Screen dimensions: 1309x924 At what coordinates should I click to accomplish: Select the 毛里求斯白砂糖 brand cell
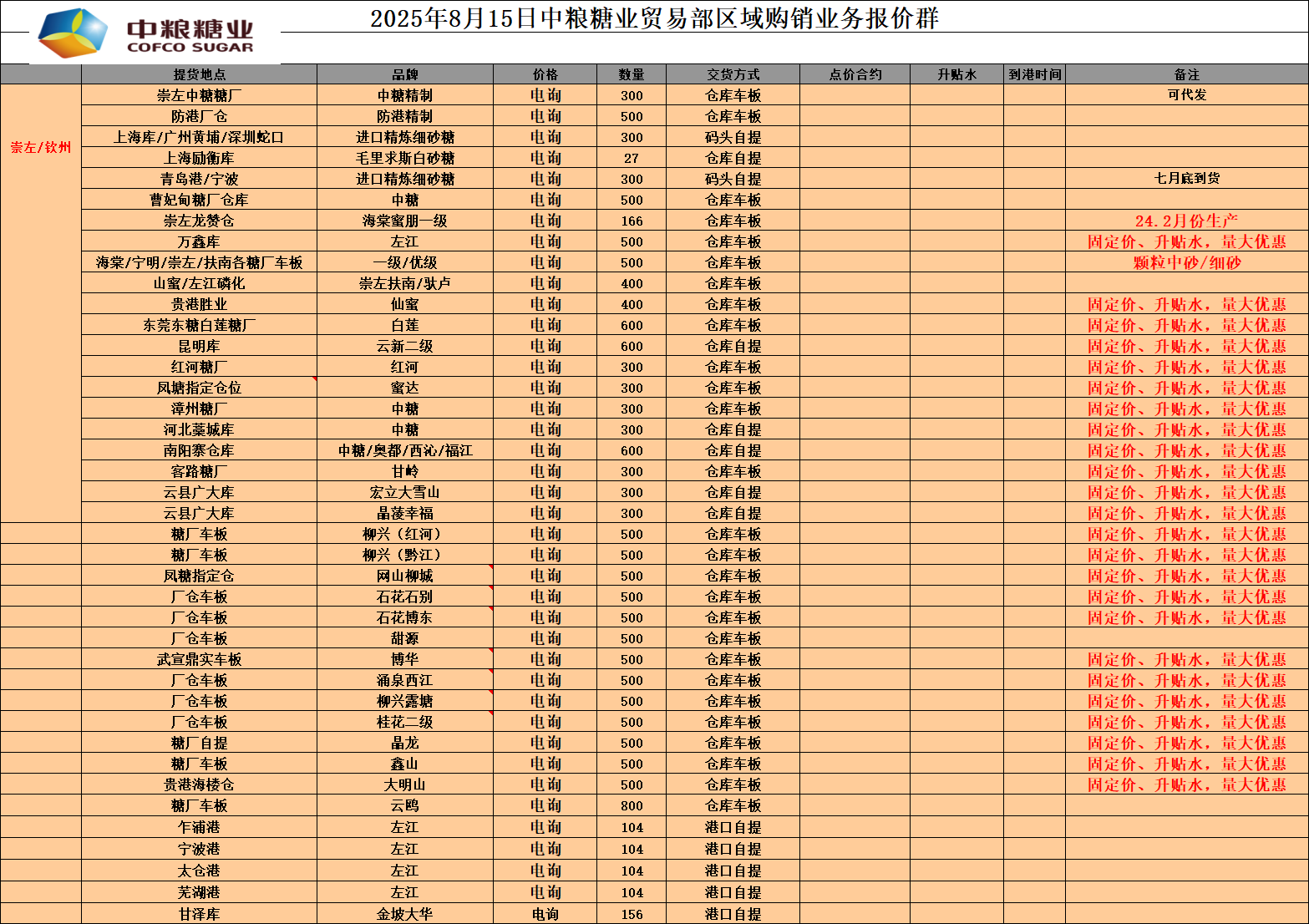tap(404, 158)
